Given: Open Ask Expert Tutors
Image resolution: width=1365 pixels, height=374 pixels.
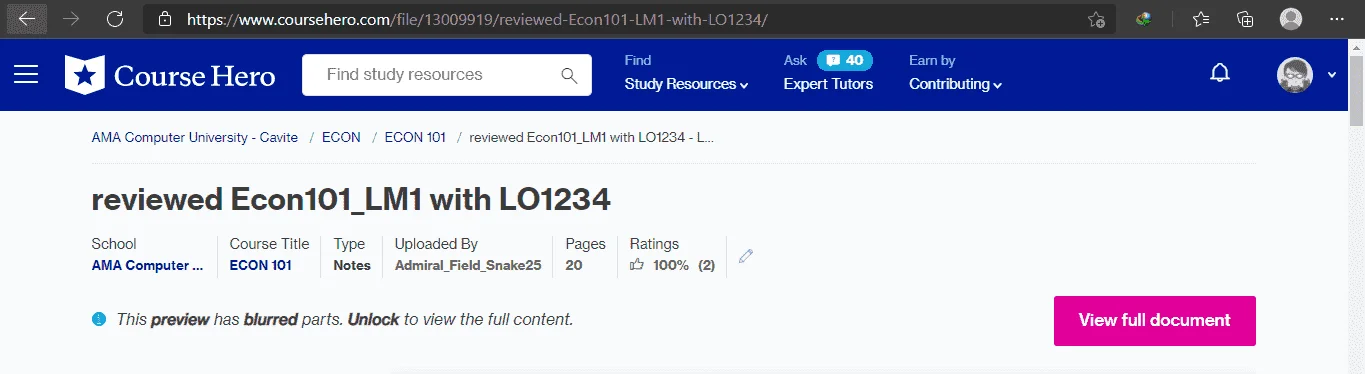Looking at the screenshot, I should click(x=828, y=84).
